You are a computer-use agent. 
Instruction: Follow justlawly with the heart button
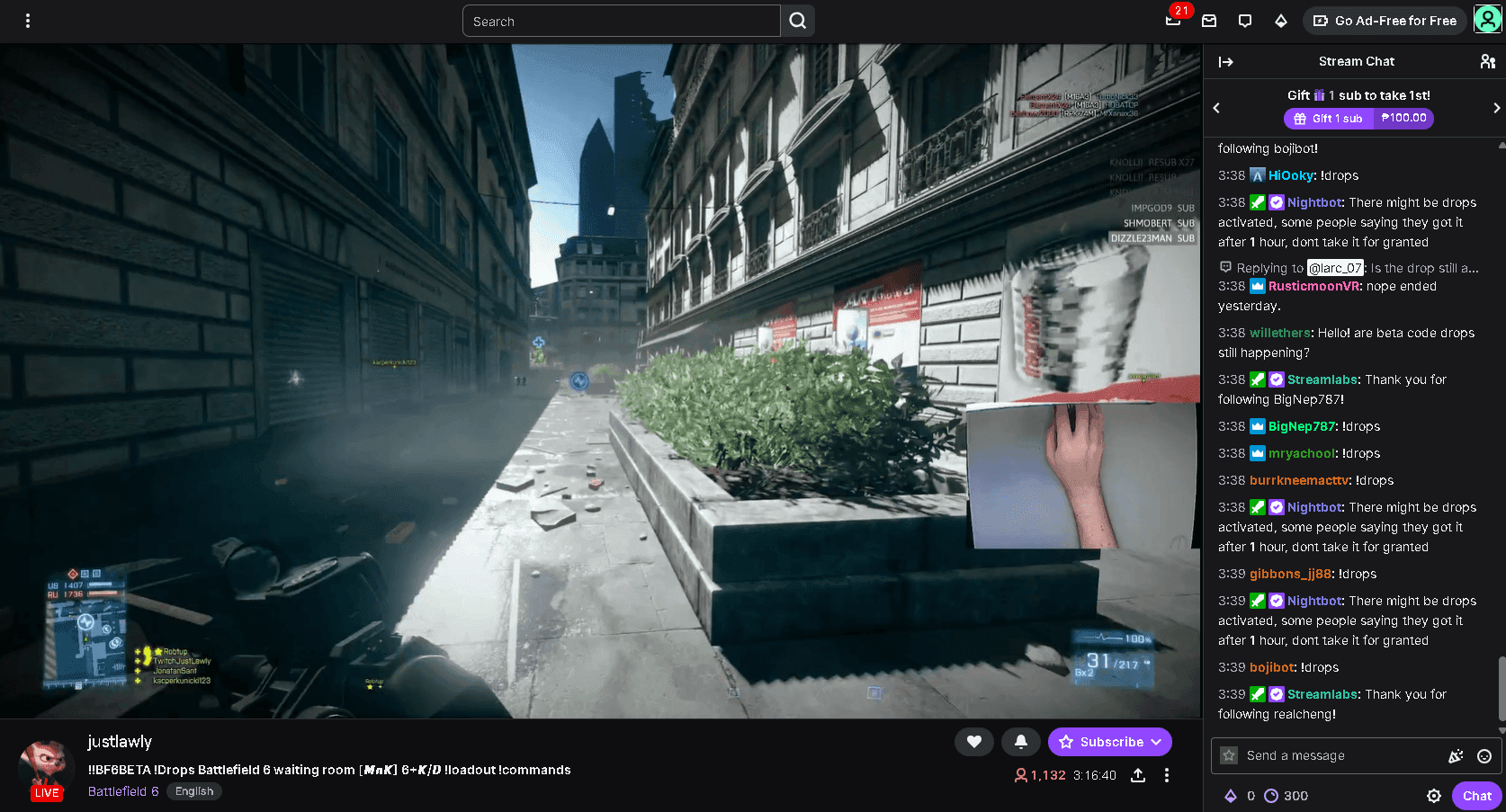pyautogui.click(x=973, y=742)
